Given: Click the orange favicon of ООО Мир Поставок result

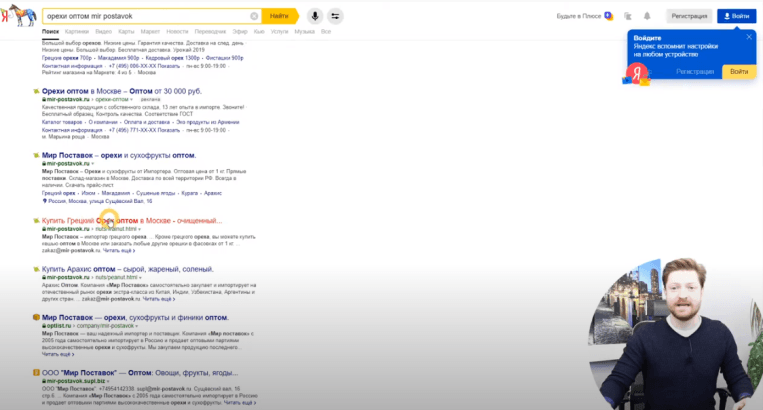Looking at the screenshot, I should (x=36, y=373).
